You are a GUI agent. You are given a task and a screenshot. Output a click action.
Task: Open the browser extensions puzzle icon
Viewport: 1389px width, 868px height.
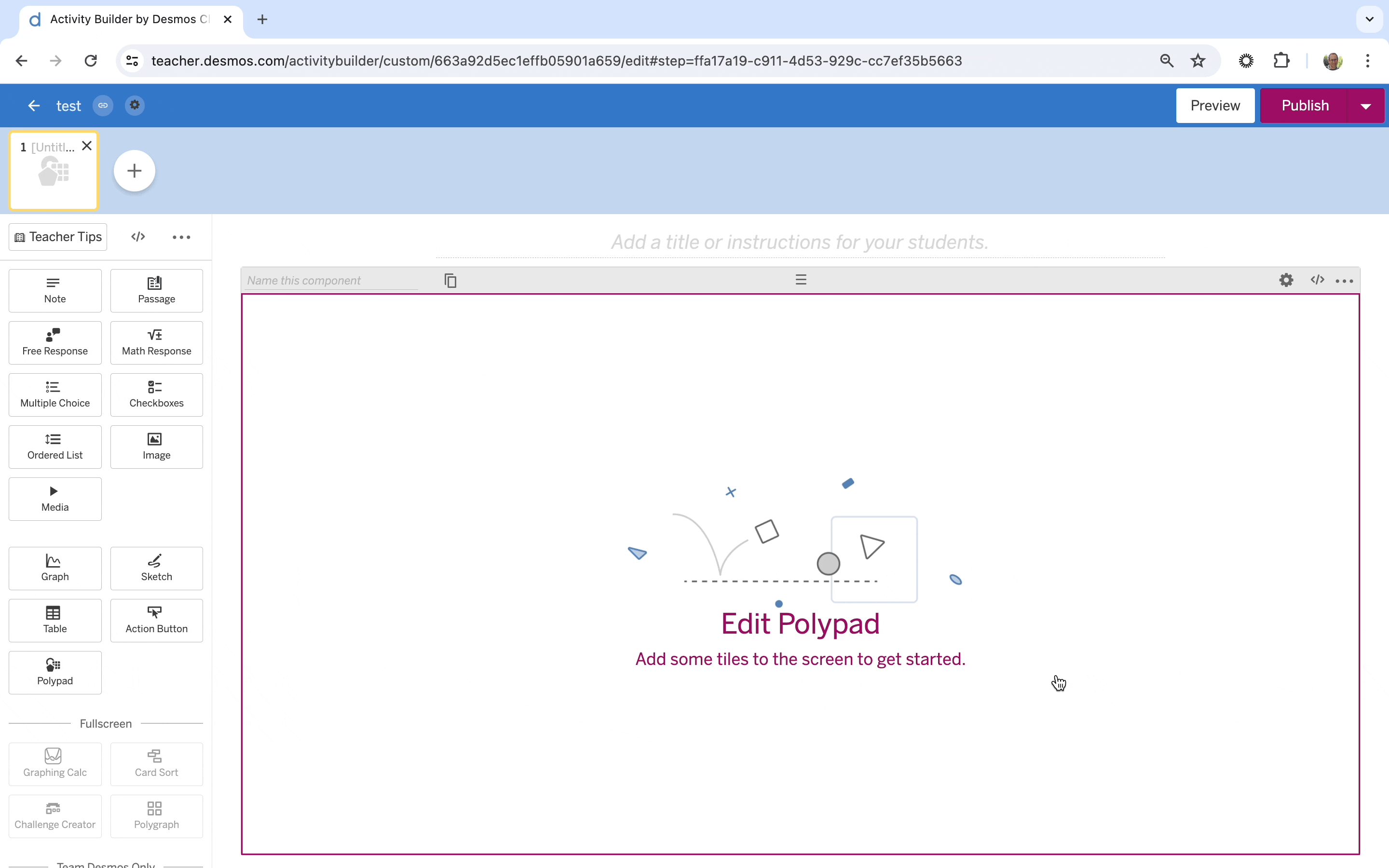[x=1281, y=61]
